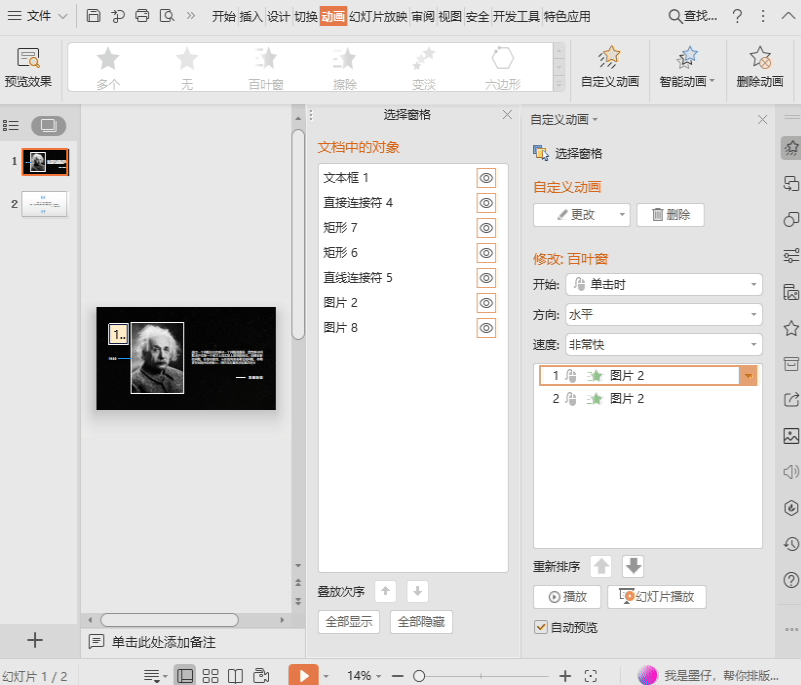Switch to the 开始 ribbon tab
This screenshot has height=685, width=801.
[224, 17]
